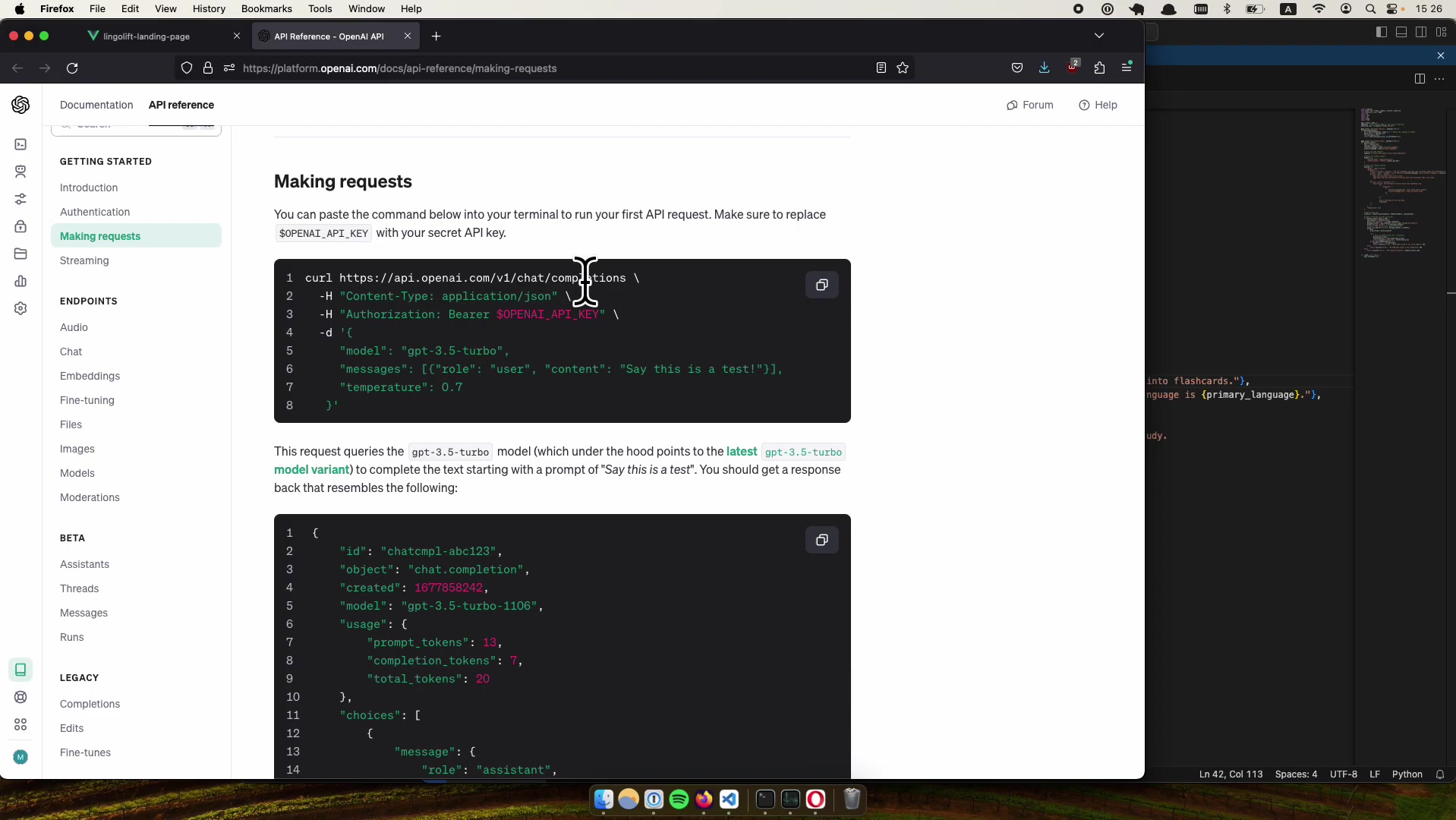Open the Firefox tab list chevron
This screenshot has height=820, width=1456.
coord(1099,36)
